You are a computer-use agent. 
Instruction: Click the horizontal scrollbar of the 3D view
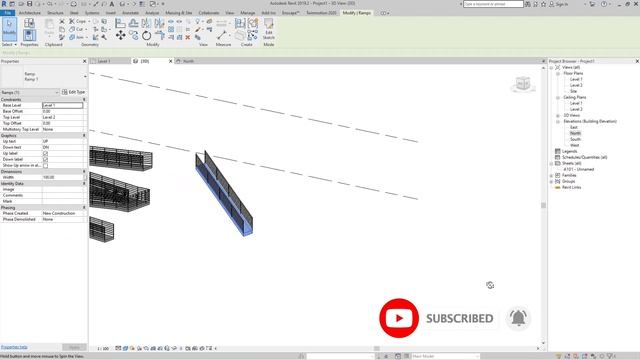coord(377,349)
